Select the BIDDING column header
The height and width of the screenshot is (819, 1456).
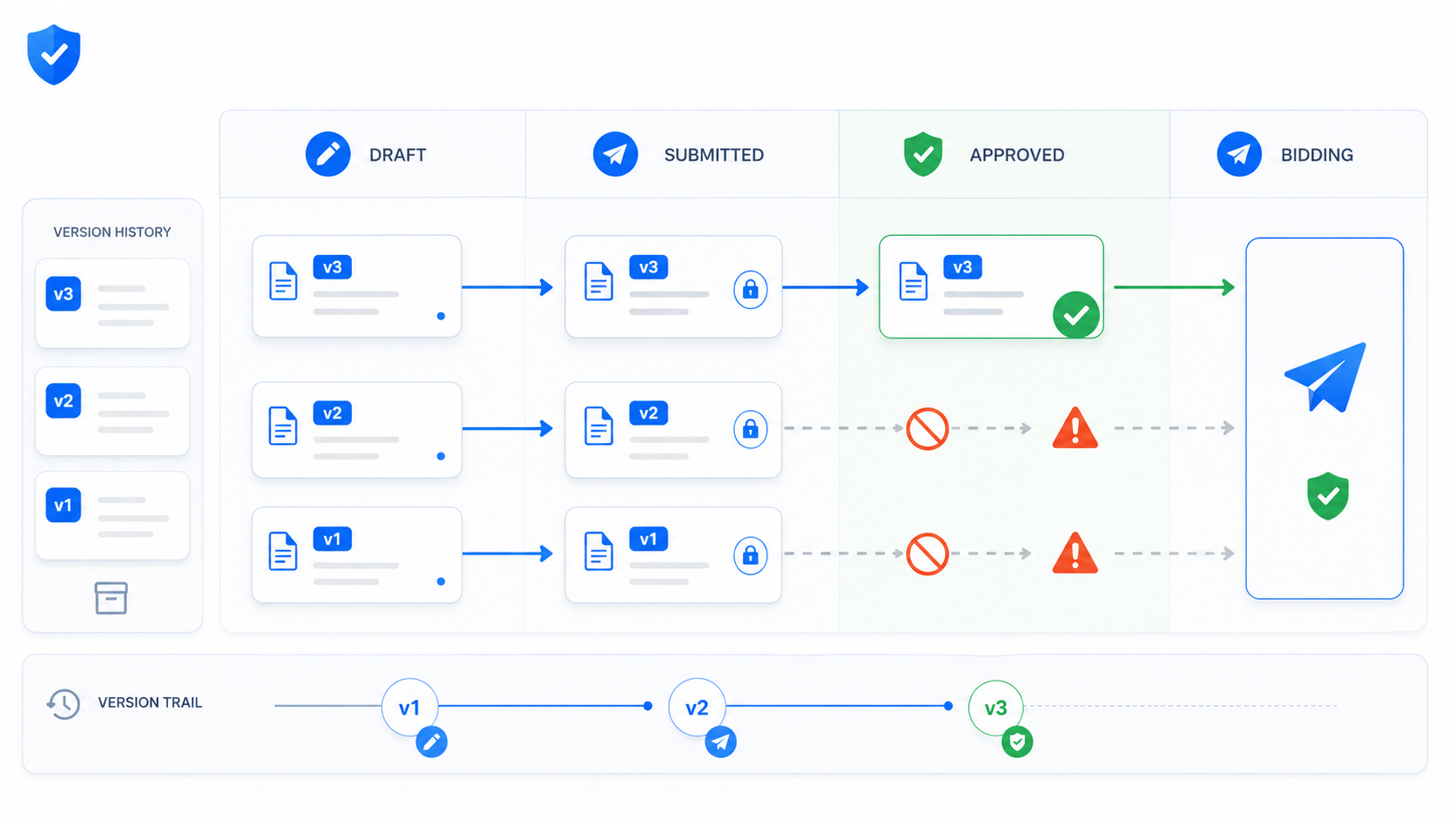click(1298, 154)
